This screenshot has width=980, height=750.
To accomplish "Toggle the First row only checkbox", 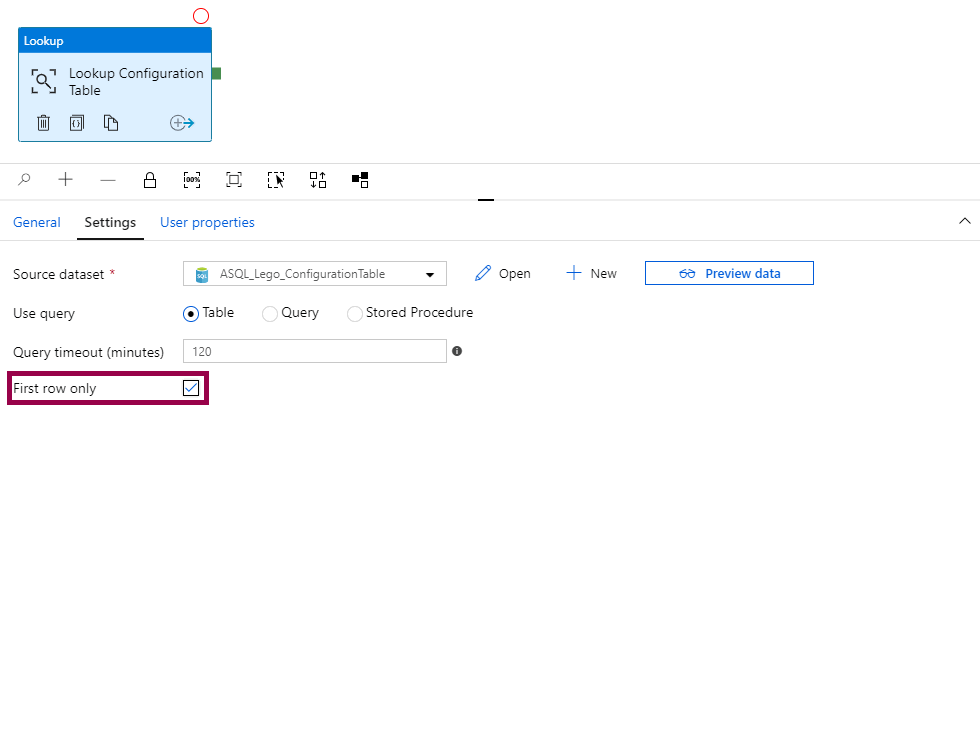I will 191,388.
